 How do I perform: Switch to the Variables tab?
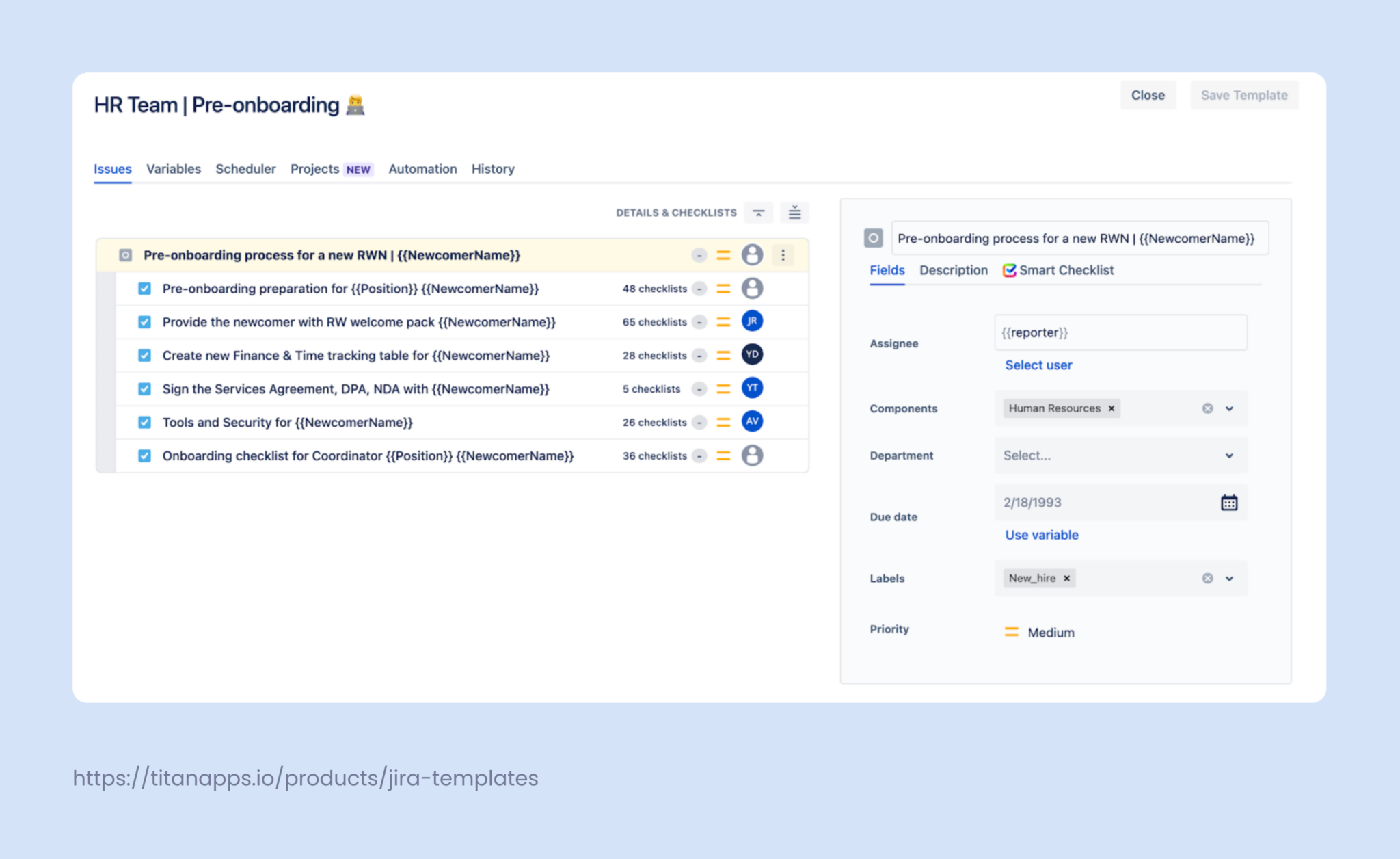click(x=173, y=169)
